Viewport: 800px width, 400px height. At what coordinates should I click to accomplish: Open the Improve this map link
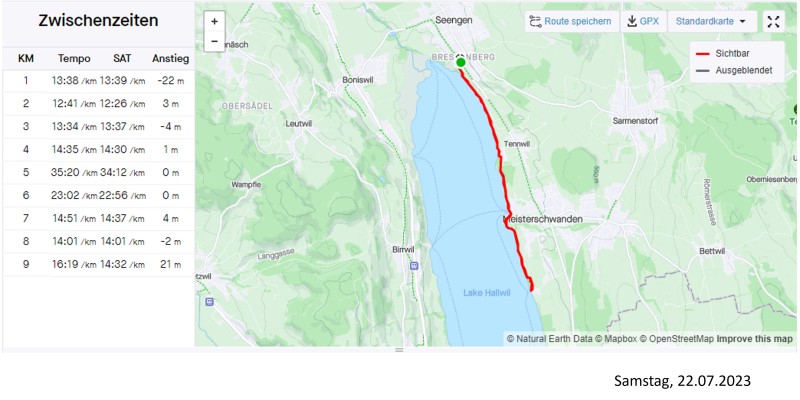[x=755, y=339]
